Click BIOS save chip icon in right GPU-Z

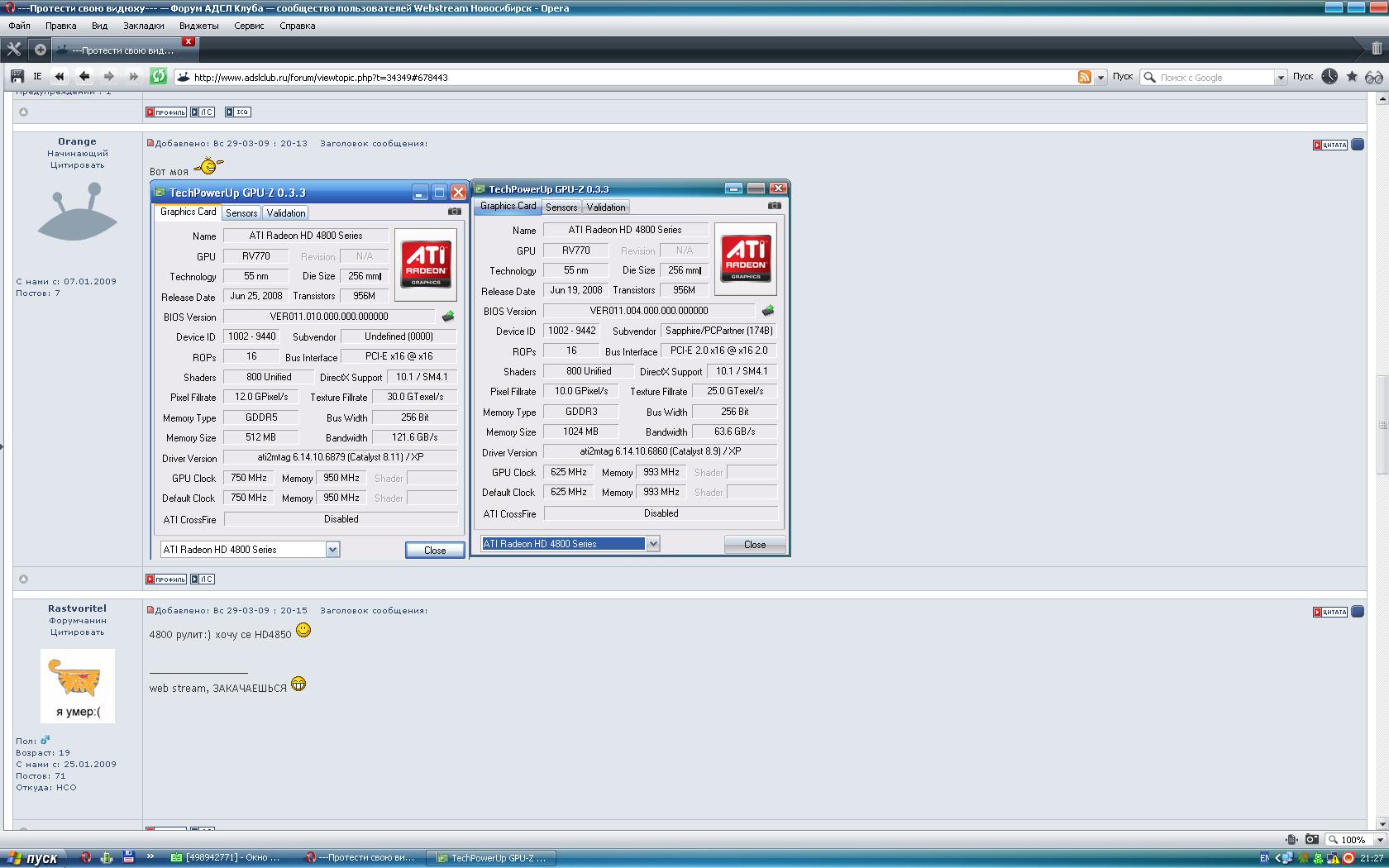coord(768,311)
